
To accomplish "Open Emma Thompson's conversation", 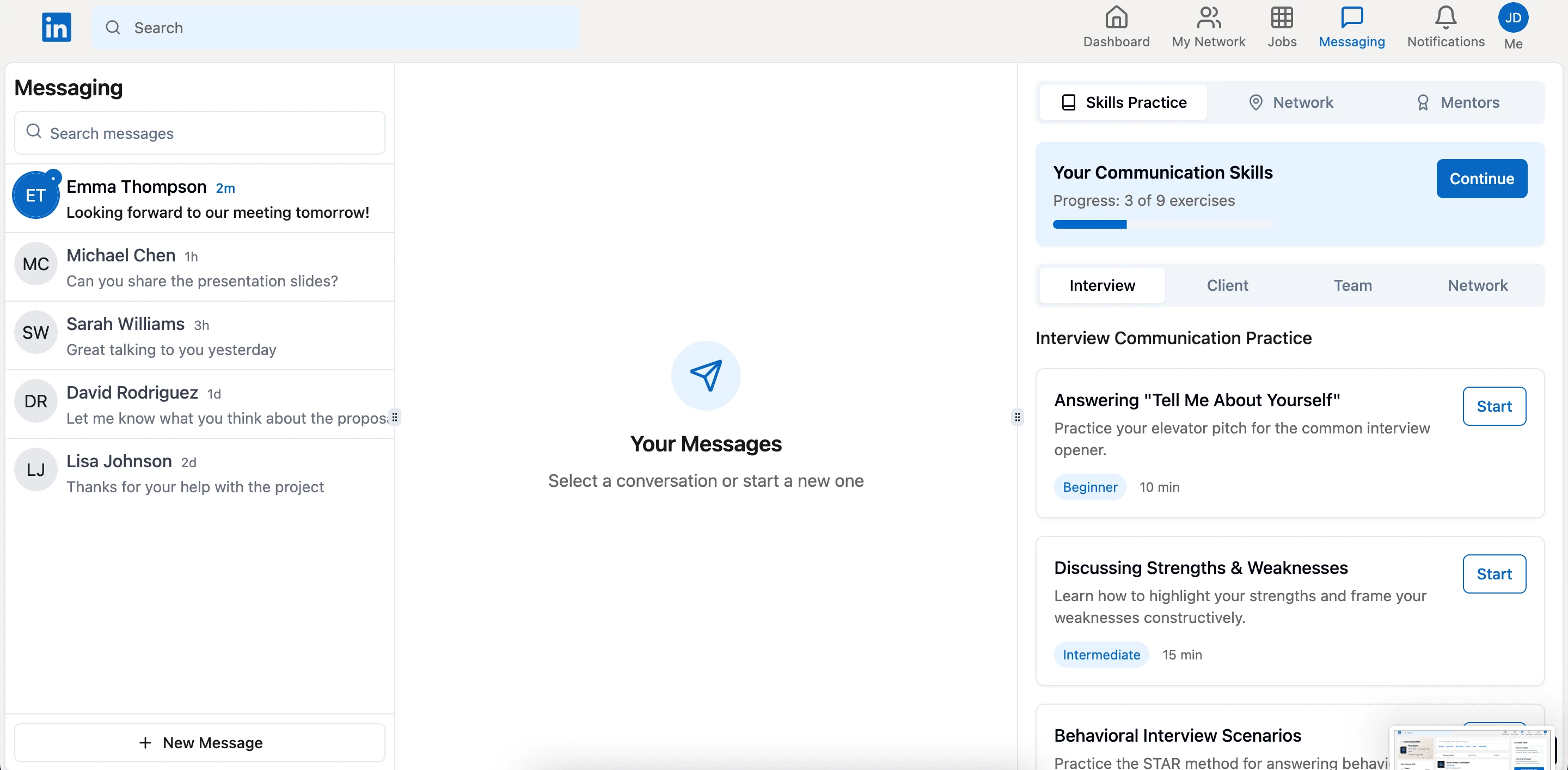I will (x=200, y=198).
